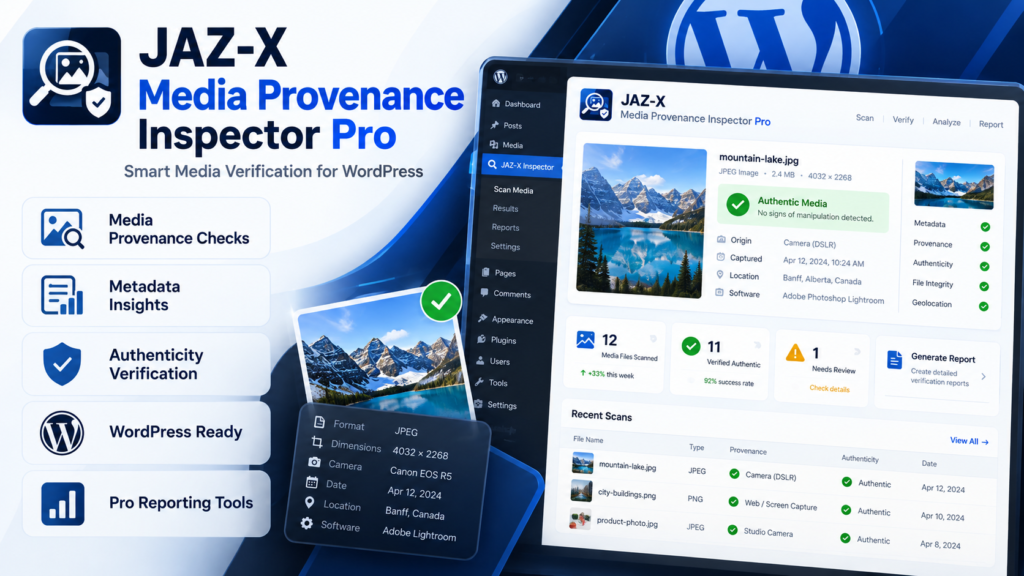This screenshot has width=1024, height=576.
Task: Click the Software gear icon in metadata card
Action: tap(306, 523)
